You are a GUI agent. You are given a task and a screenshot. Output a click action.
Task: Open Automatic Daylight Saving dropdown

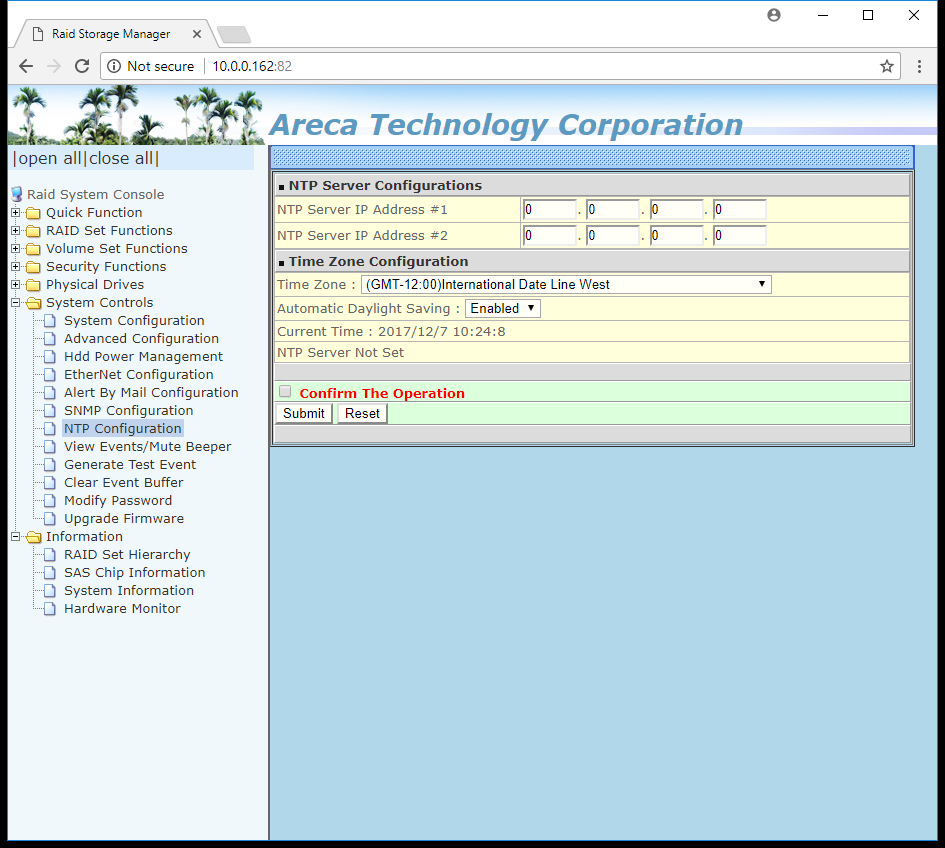[503, 309]
